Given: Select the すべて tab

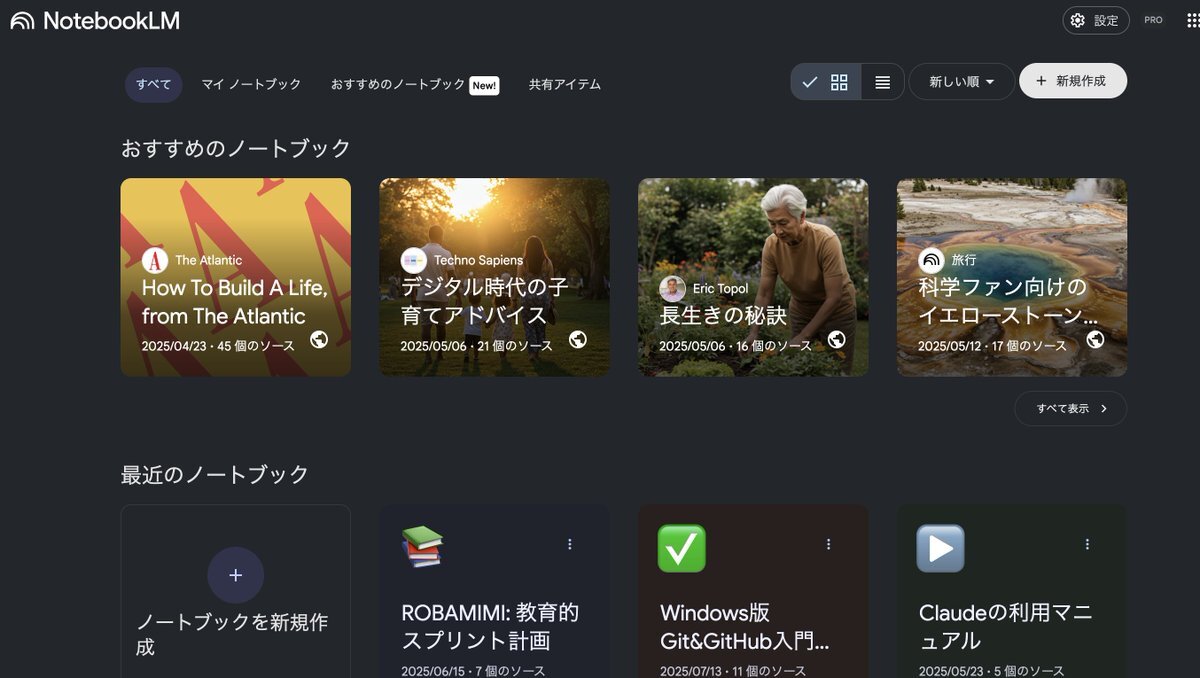Looking at the screenshot, I should click(154, 85).
